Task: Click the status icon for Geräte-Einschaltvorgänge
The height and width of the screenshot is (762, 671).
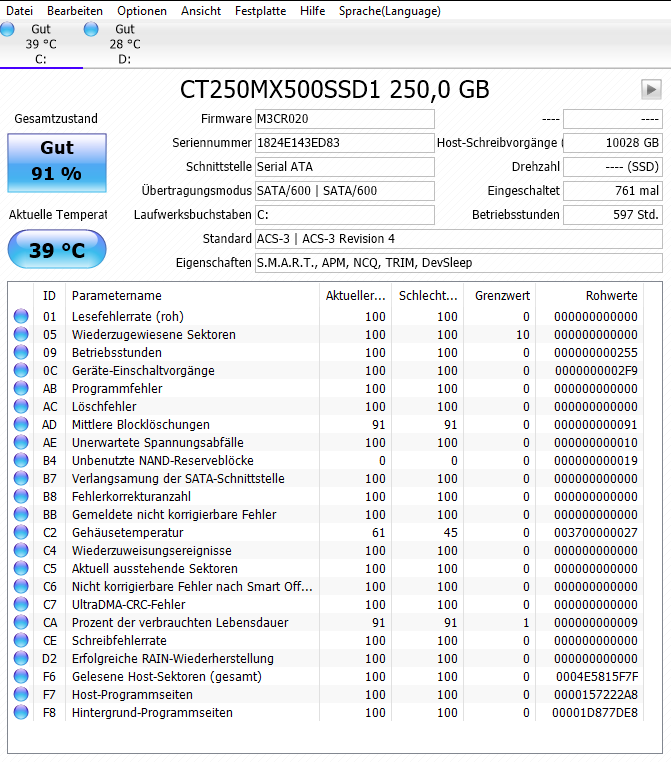Action: tap(21, 370)
